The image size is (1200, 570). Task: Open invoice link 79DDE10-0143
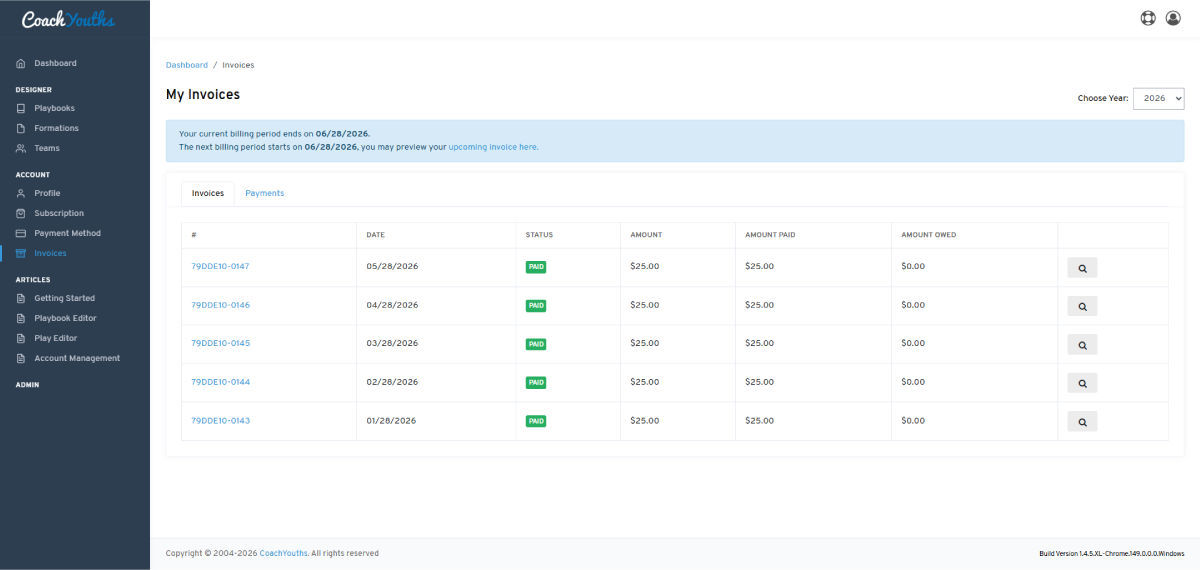(220, 420)
